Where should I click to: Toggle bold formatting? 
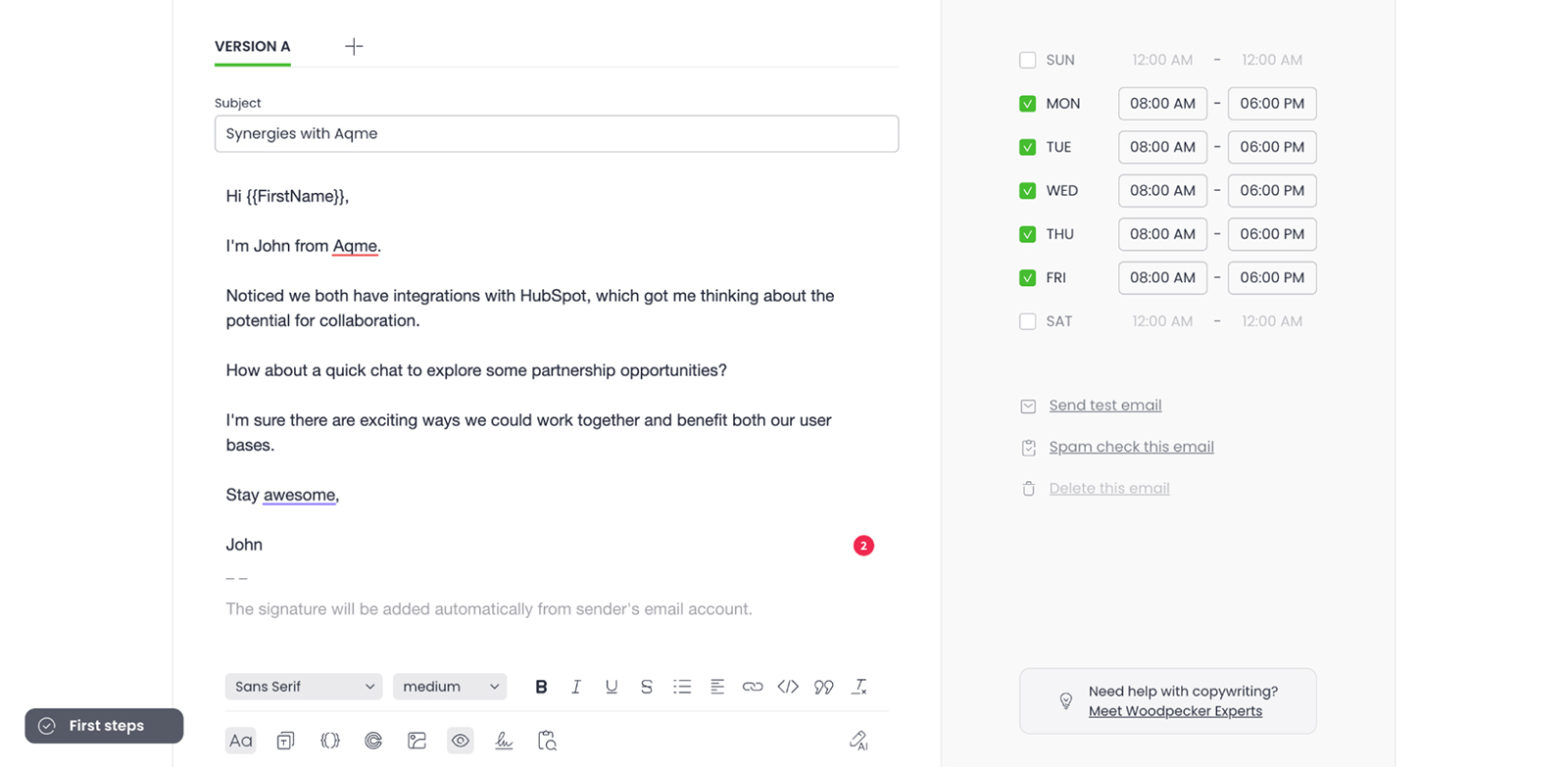(541, 687)
